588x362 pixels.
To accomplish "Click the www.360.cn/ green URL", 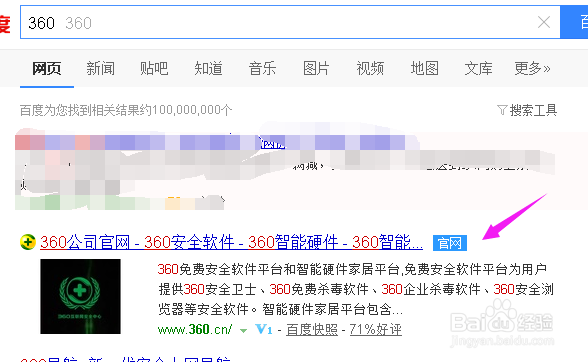I will coord(195,330).
